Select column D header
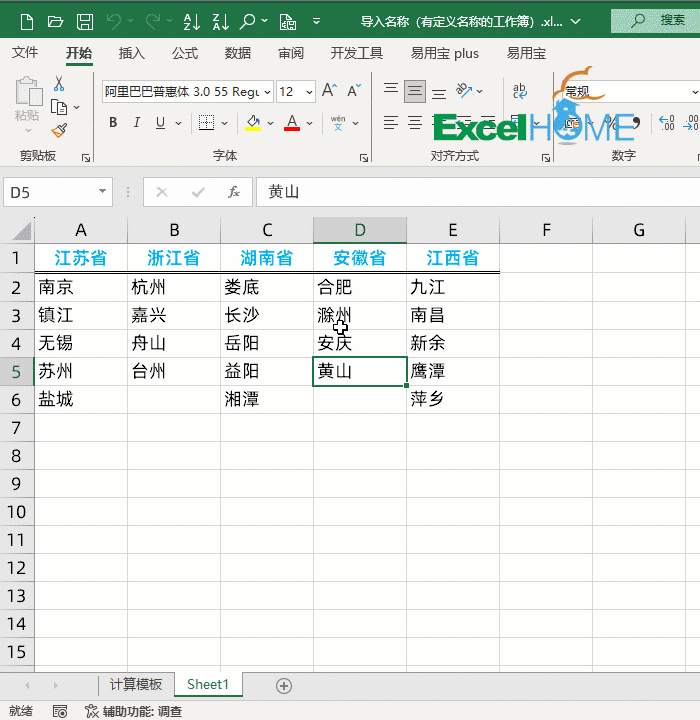The height and width of the screenshot is (720, 700). click(x=360, y=230)
